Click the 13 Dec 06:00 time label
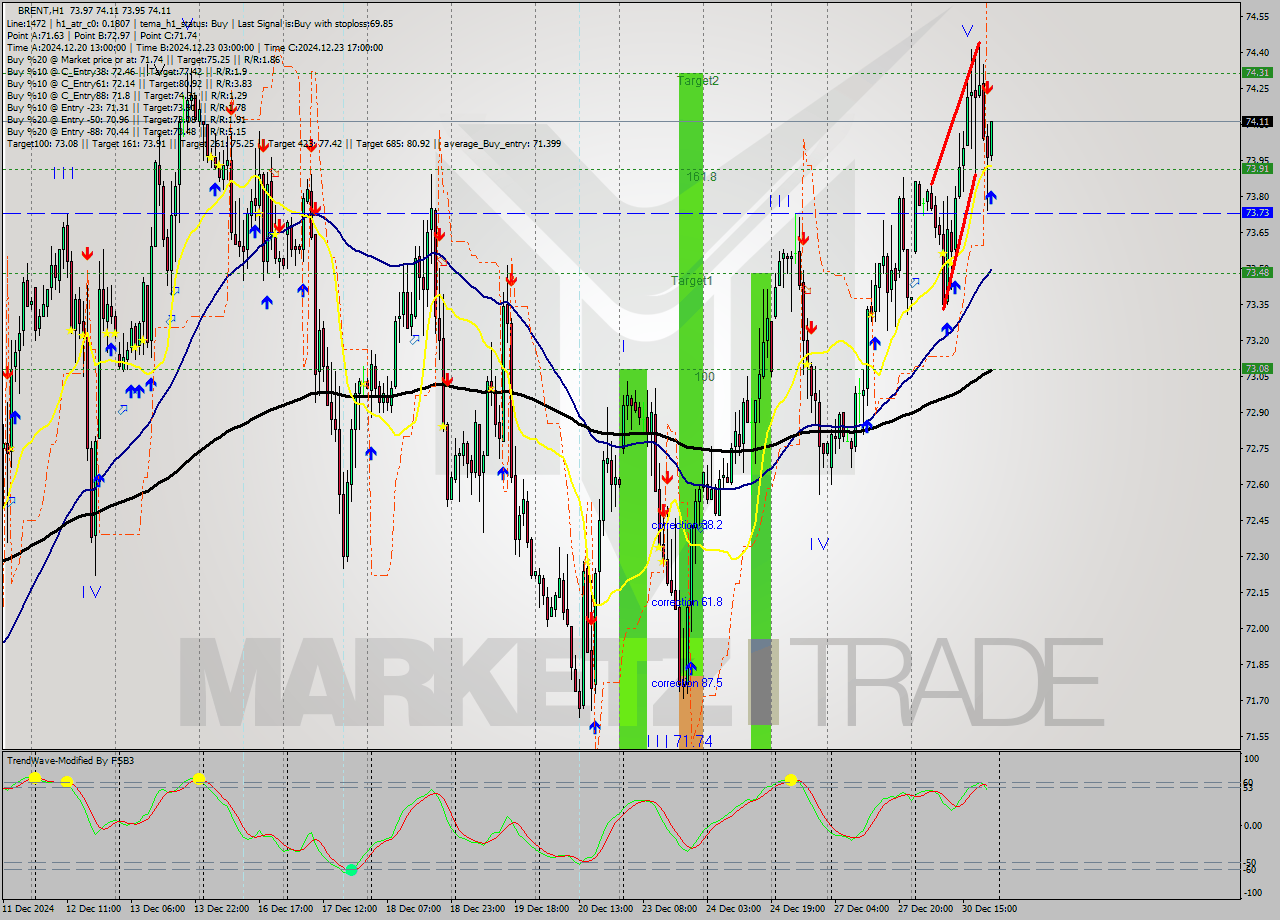This screenshot has height=920, width=1280. point(158,909)
